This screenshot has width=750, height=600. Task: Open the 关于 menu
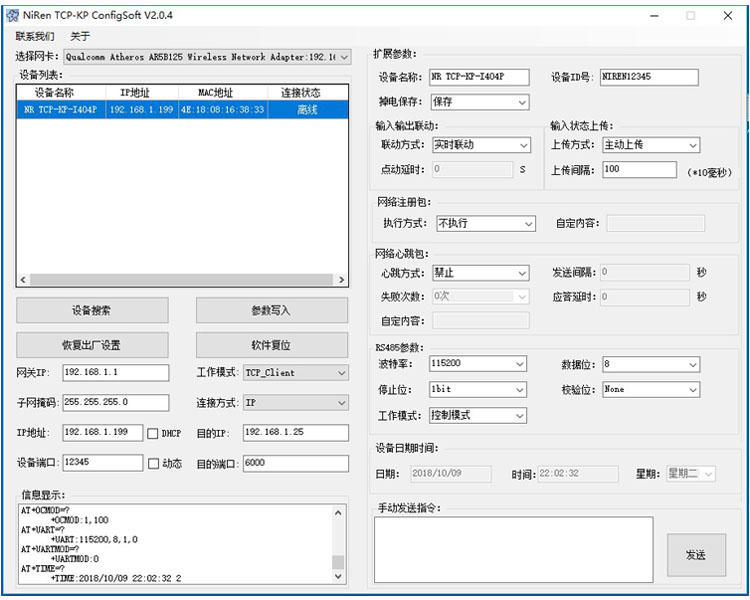click(x=80, y=36)
